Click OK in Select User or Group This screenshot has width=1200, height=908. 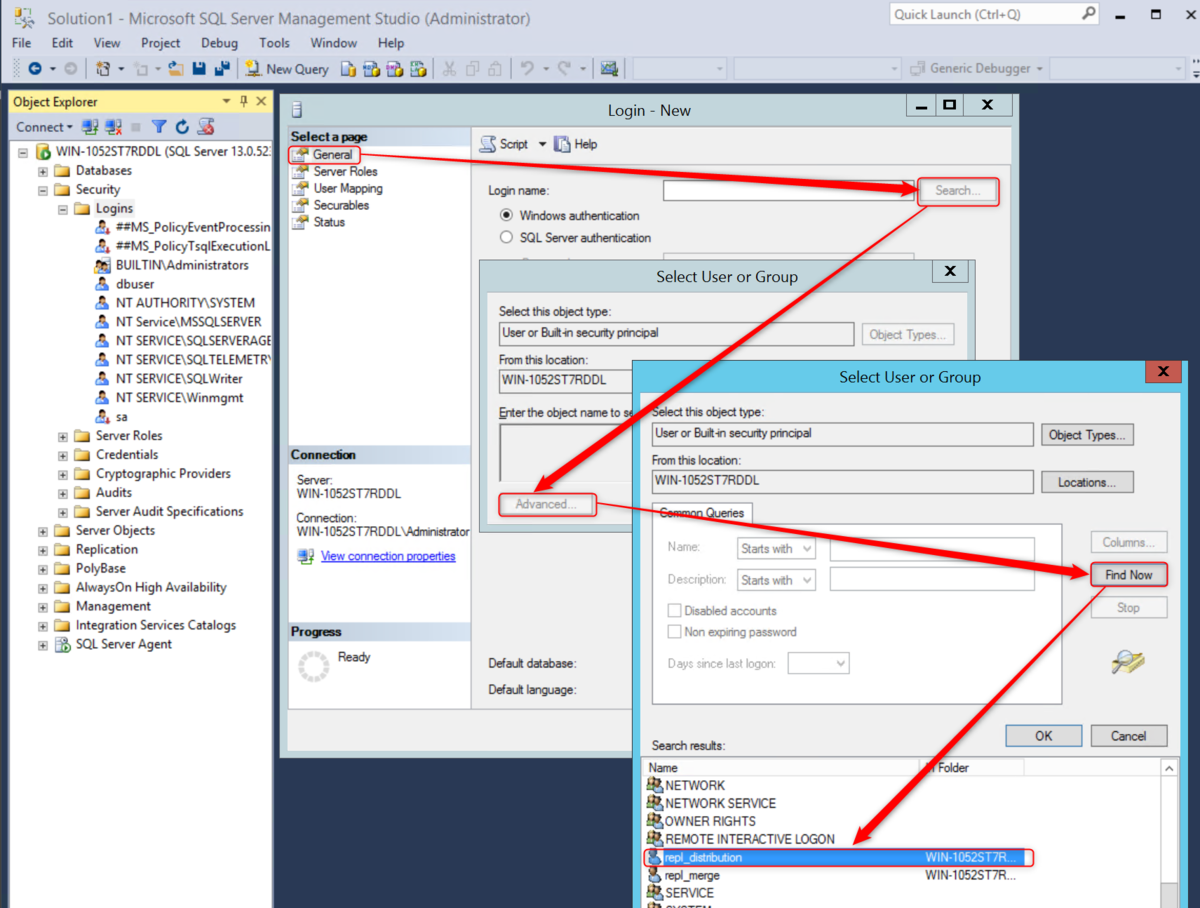(1043, 736)
